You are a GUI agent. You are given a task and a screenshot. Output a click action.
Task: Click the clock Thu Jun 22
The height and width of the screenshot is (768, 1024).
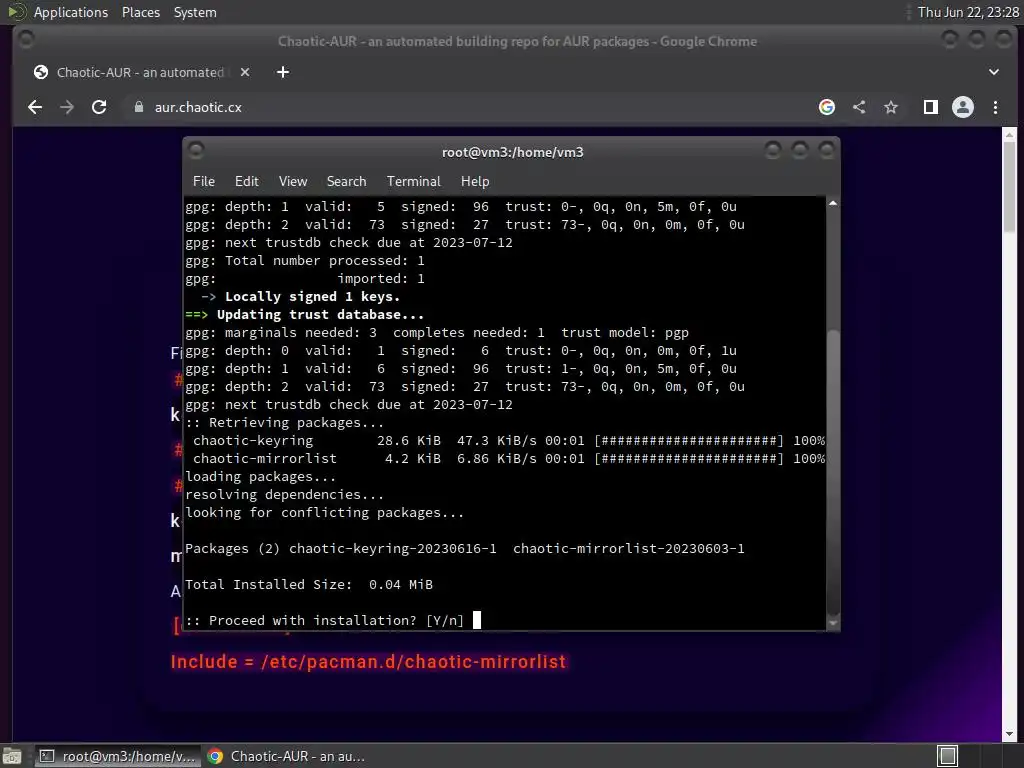tap(968, 12)
